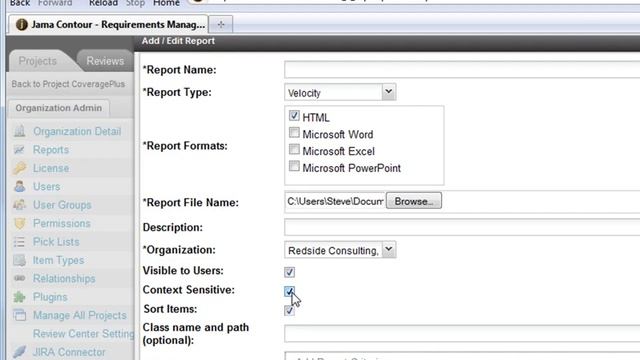
Task: Click the JIRA Connector icon
Action: tap(19, 352)
